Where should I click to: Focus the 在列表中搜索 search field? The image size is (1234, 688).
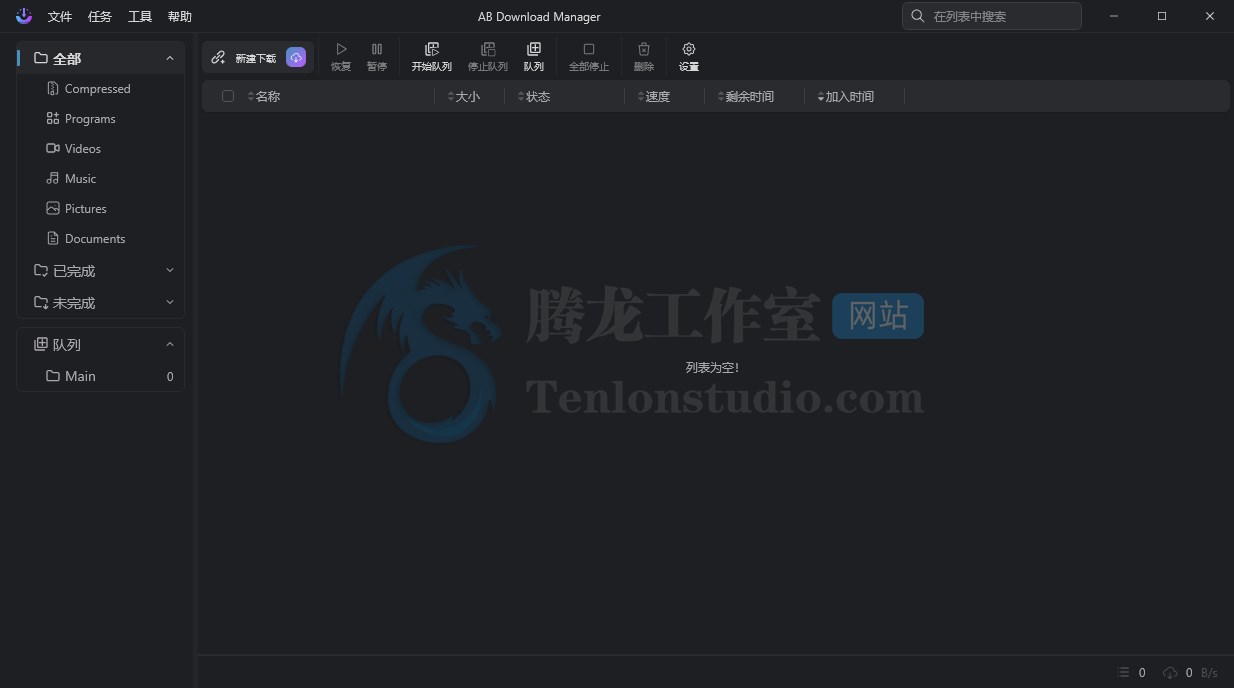point(991,16)
